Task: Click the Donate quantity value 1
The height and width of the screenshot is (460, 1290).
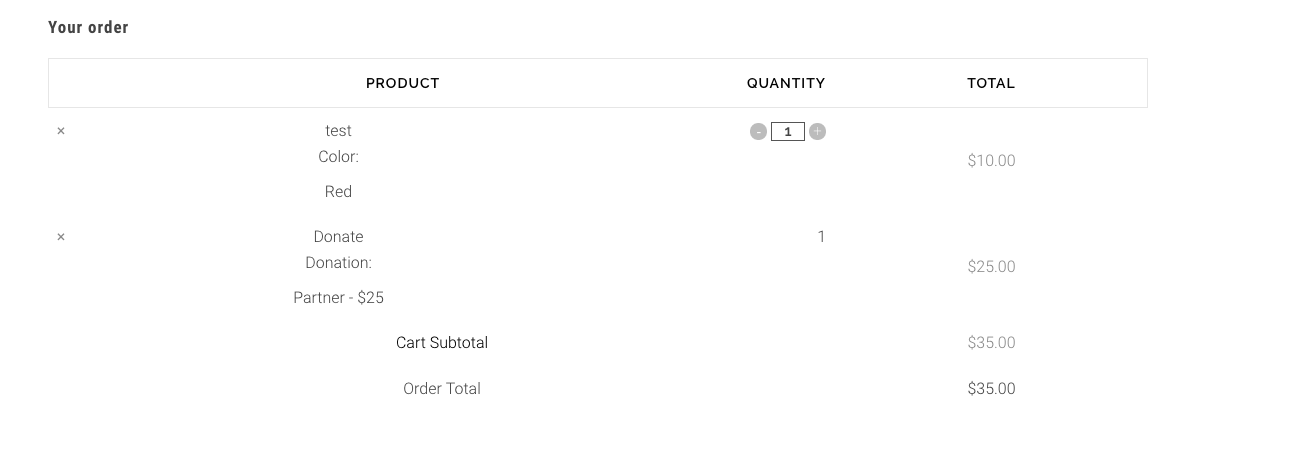Action: [x=821, y=236]
